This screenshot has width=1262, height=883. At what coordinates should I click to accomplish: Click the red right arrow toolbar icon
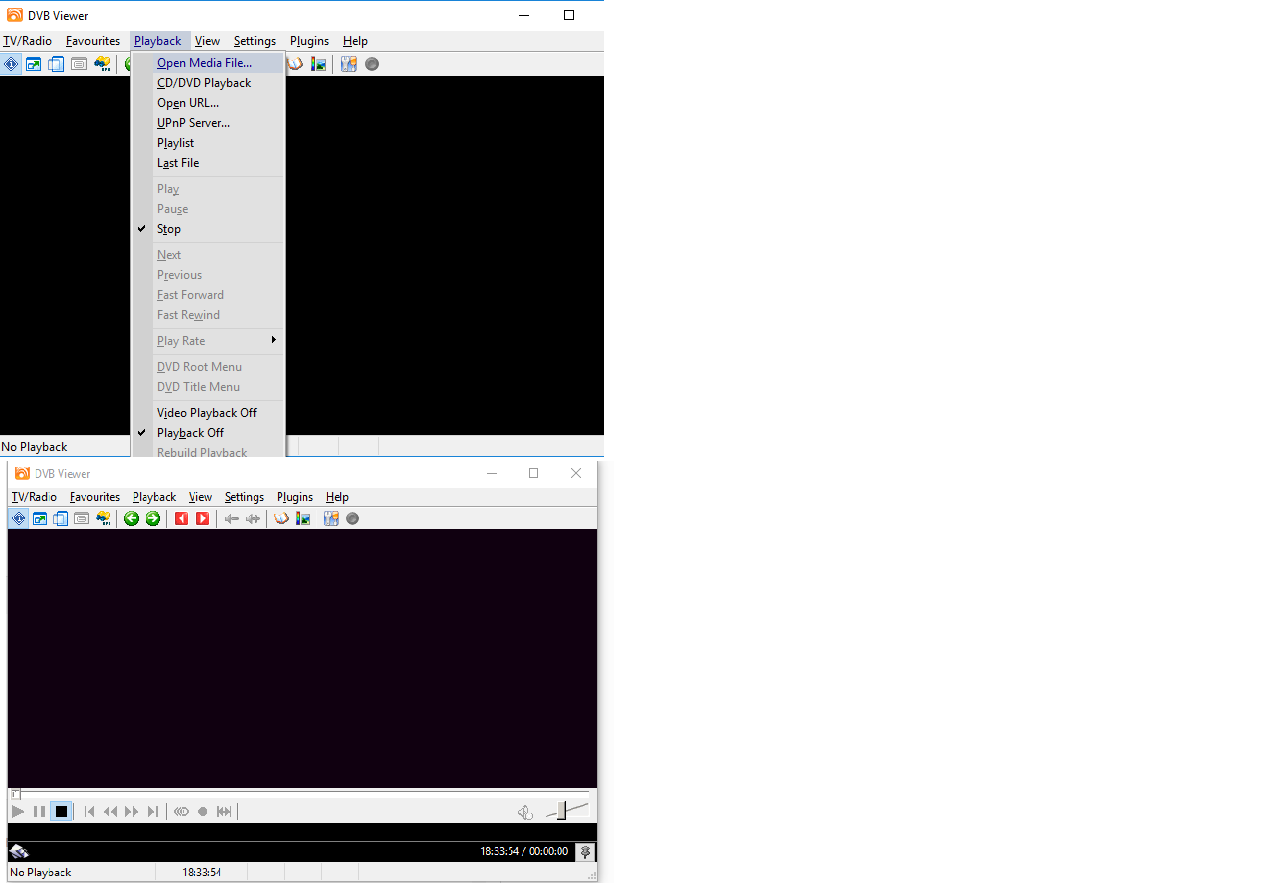[x=202, y=518]
